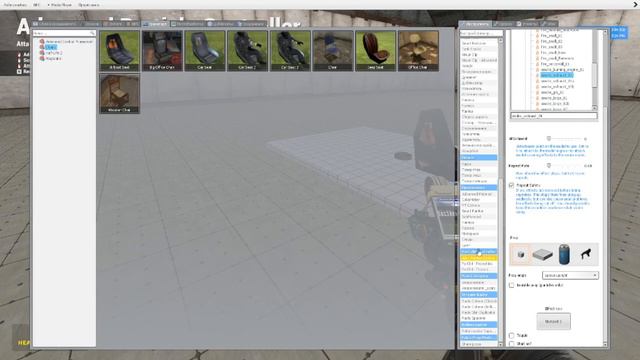640x360 pixels.
Task: Enable the Toggle checkbox
Action: [x=511, y=336]
